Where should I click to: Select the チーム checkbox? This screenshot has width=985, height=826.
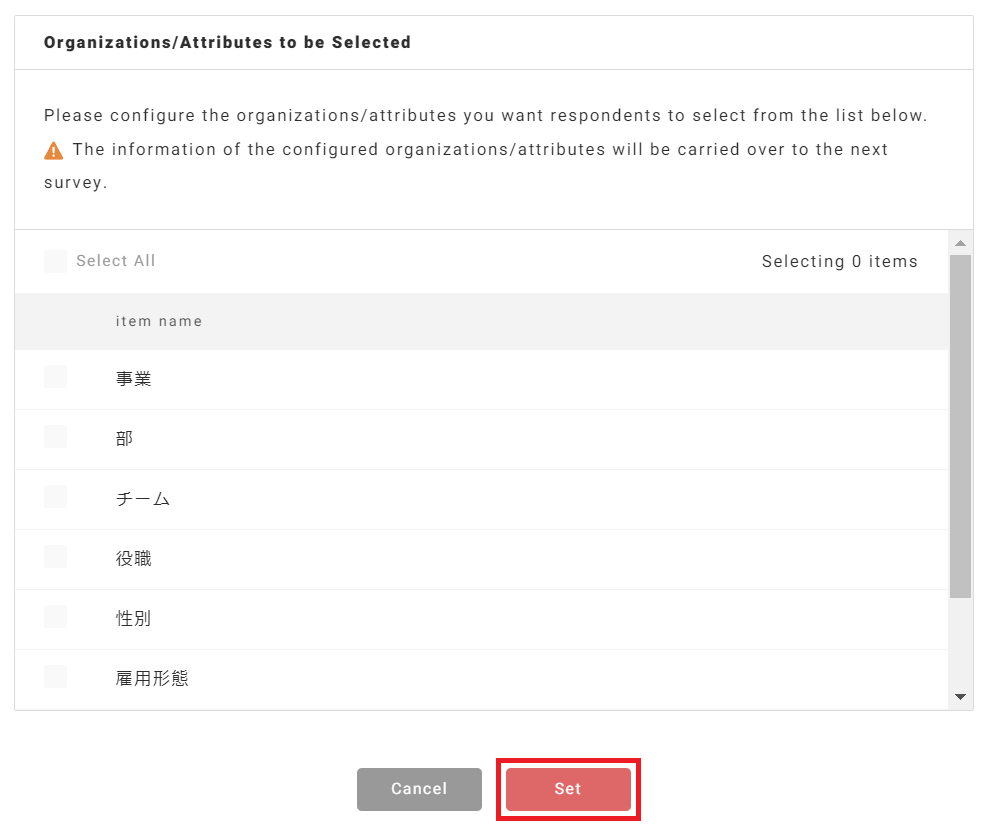(x=55, y=497)
